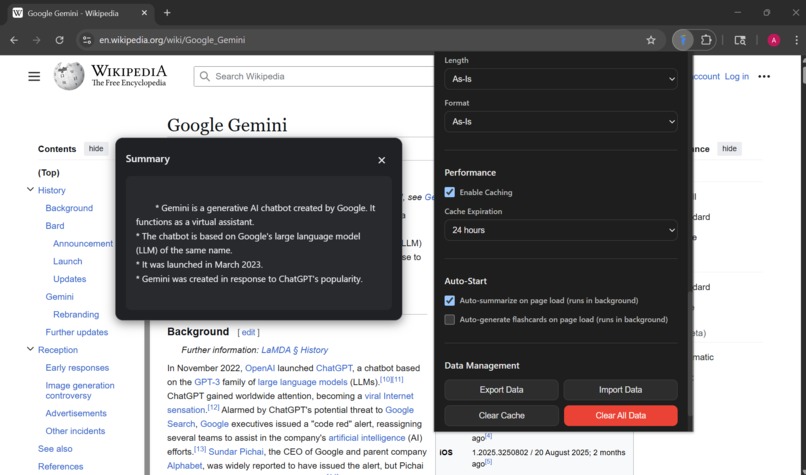This screenshot has height=475, width=806.
Task: Open the tab search side panel icon
Action: (x=740, y=40)
